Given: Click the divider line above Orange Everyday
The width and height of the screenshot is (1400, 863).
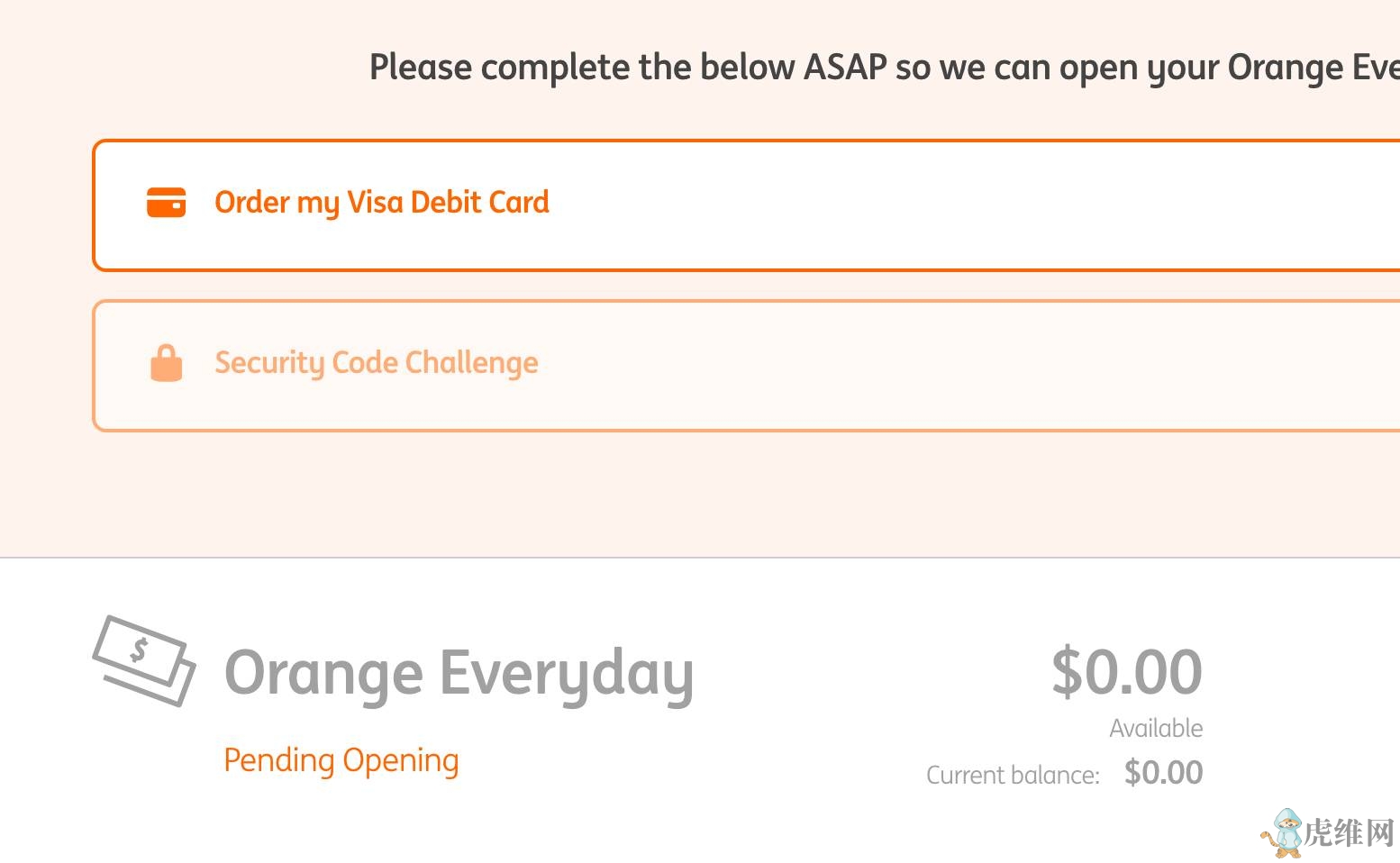Looking at the screenshot, I should [x=700, y=558].
